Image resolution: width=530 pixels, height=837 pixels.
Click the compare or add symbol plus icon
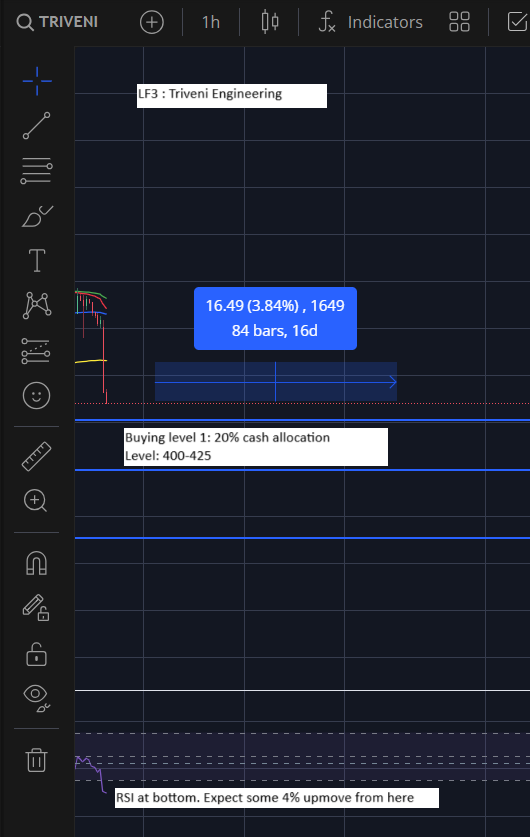coord(152,22)
